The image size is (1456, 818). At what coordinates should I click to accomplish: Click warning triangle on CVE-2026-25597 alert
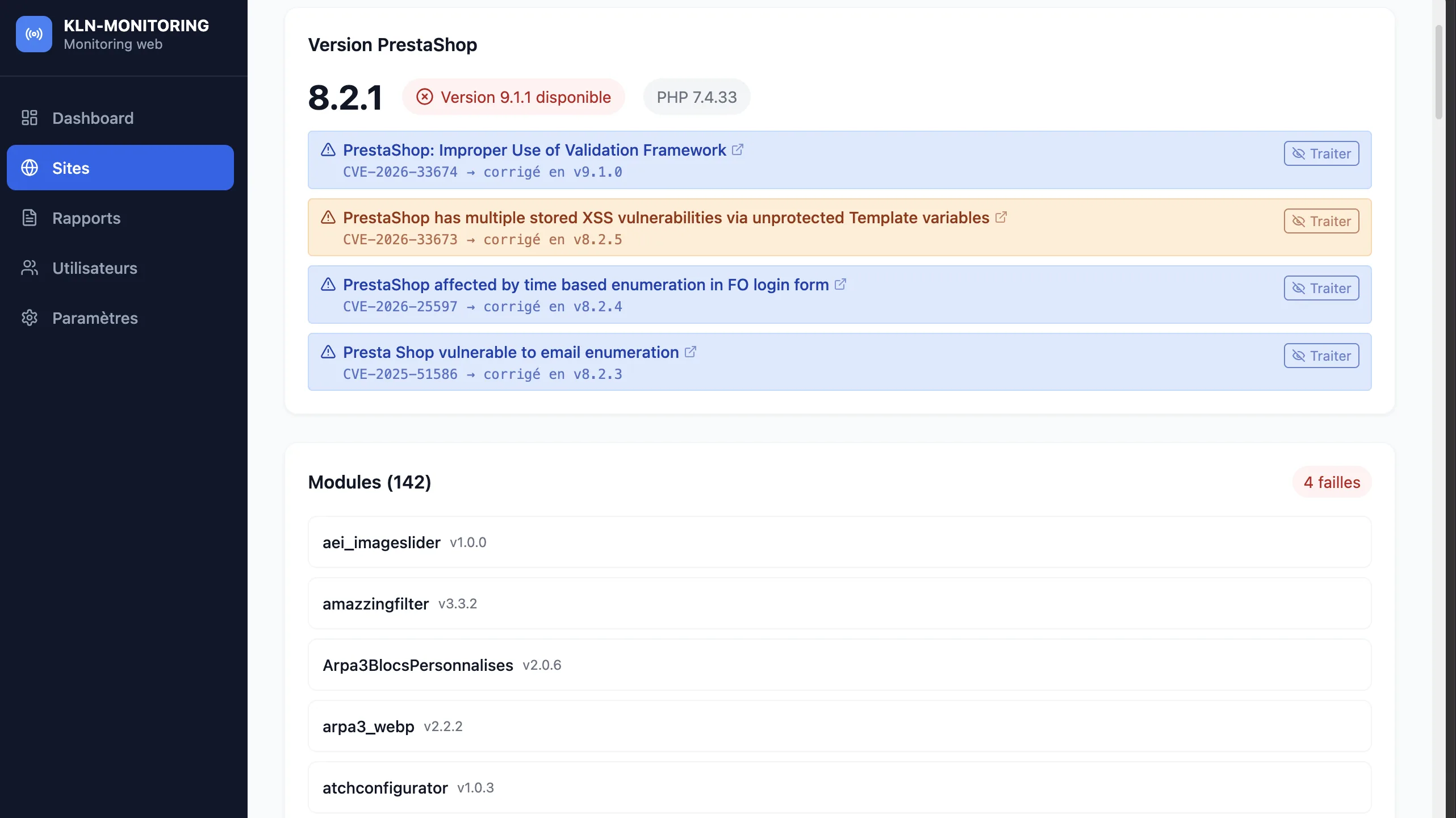point(328,284)
